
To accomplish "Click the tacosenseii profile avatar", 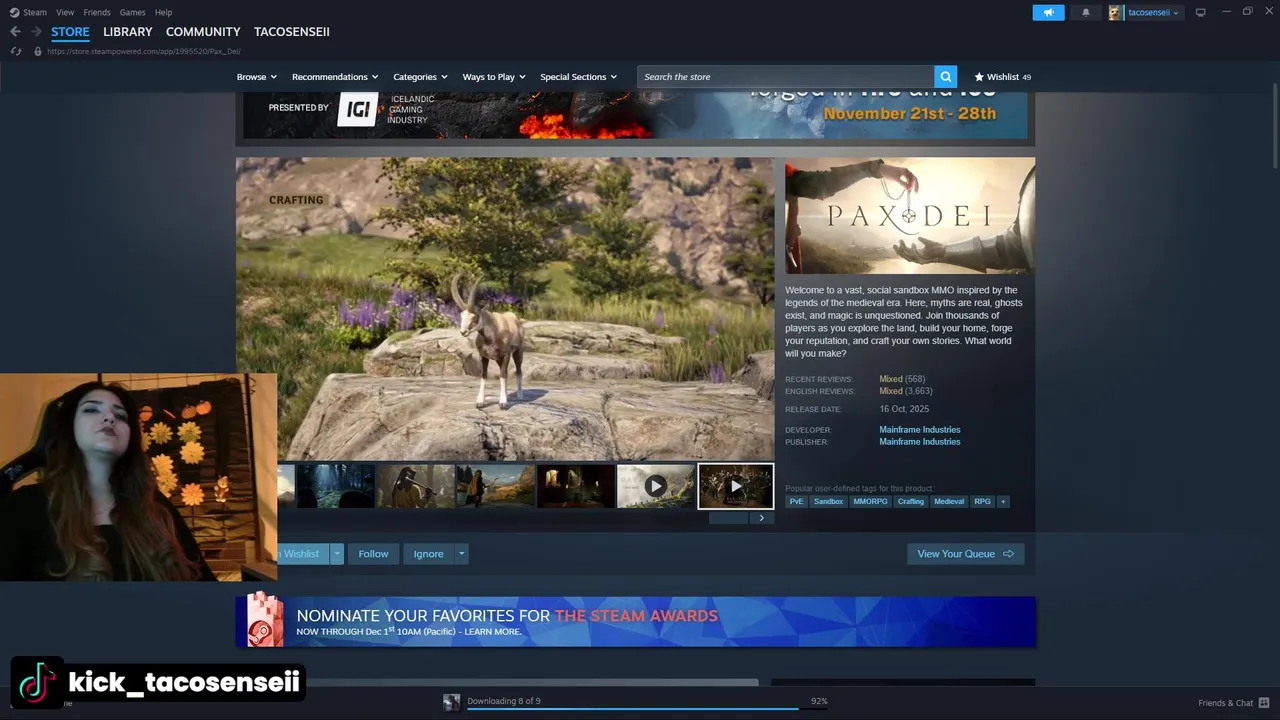I will click(1115, 13).
